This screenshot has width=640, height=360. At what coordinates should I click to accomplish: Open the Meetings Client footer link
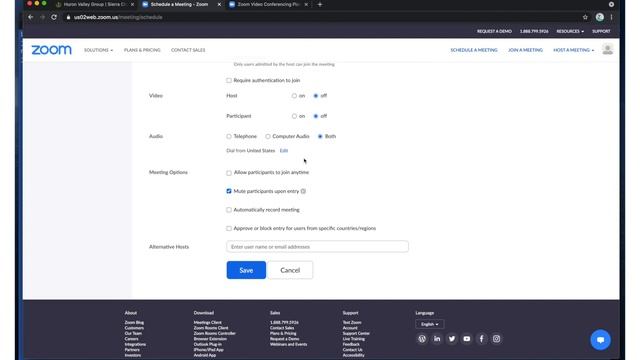[x=208, y=322]
